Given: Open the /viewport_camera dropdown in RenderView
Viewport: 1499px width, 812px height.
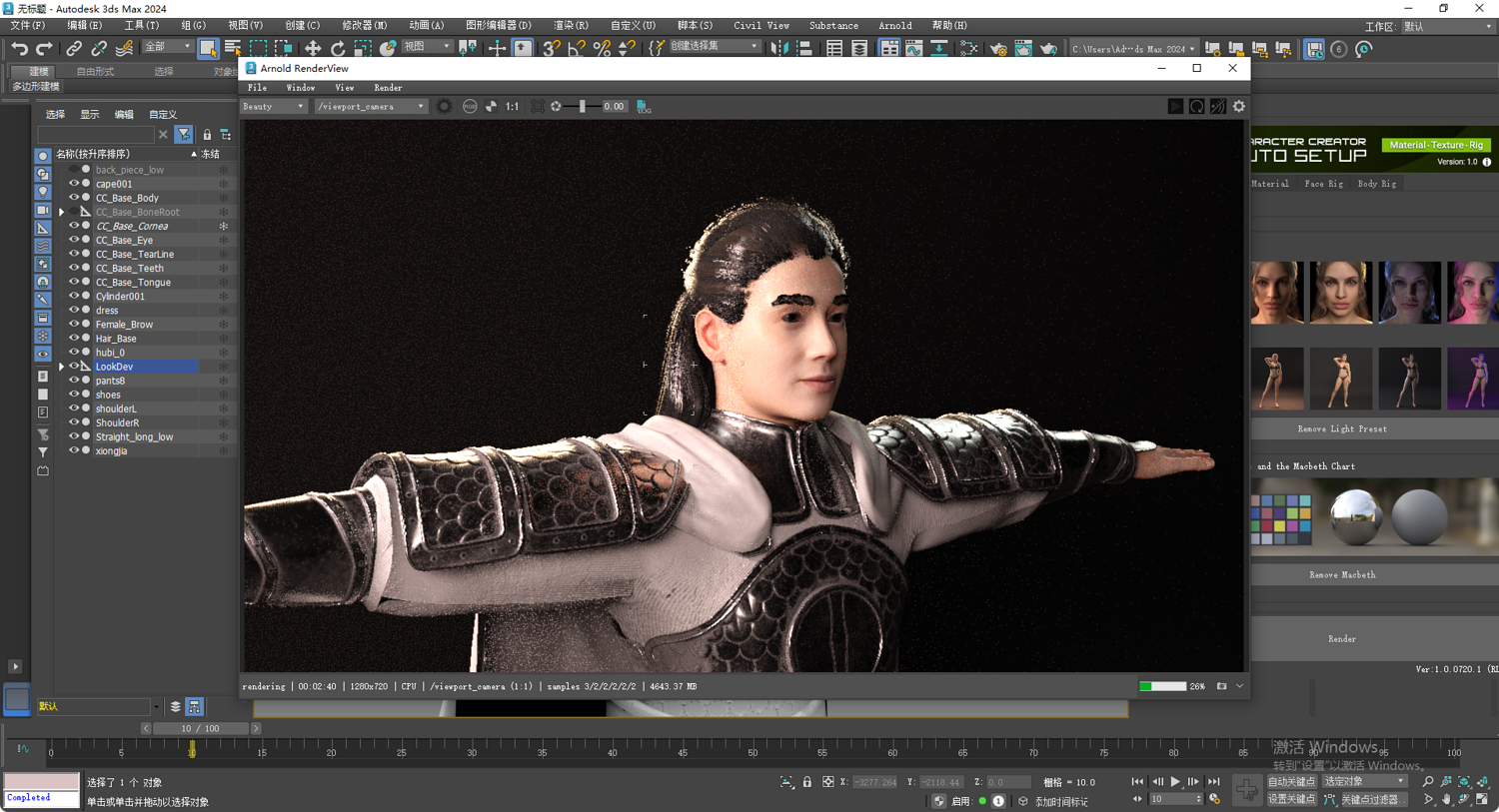Looking at the screenshot, I should [371, 106].
